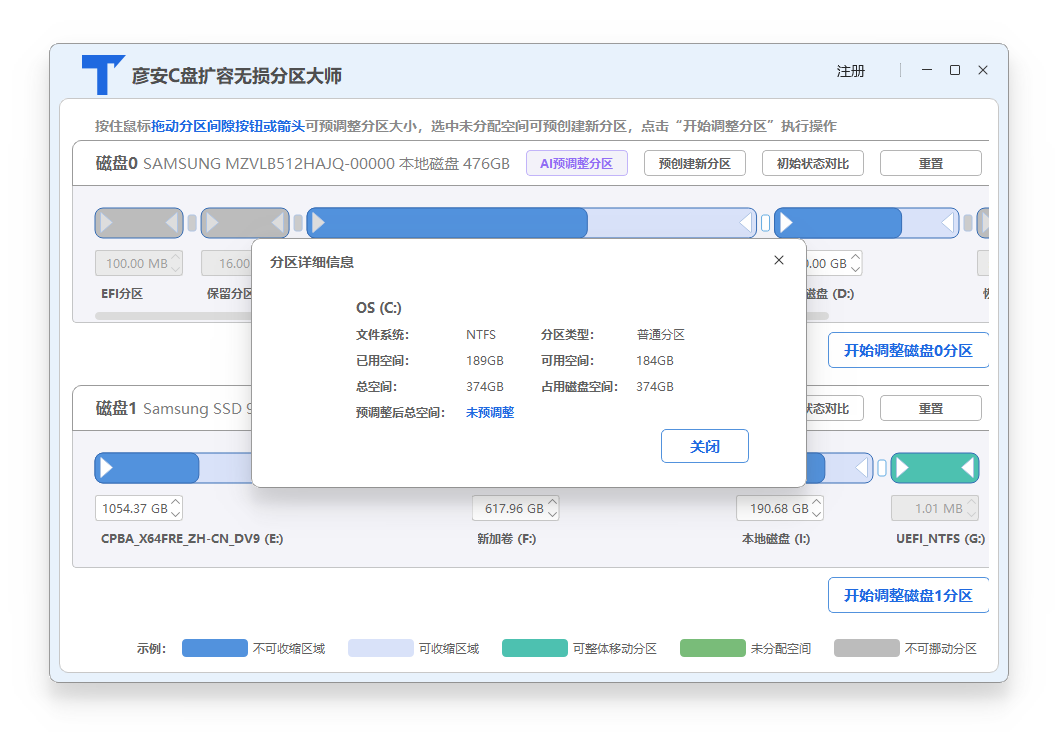1055x732 pixels.
Task: Click the NTFS file system value
Action: [481, 334]
